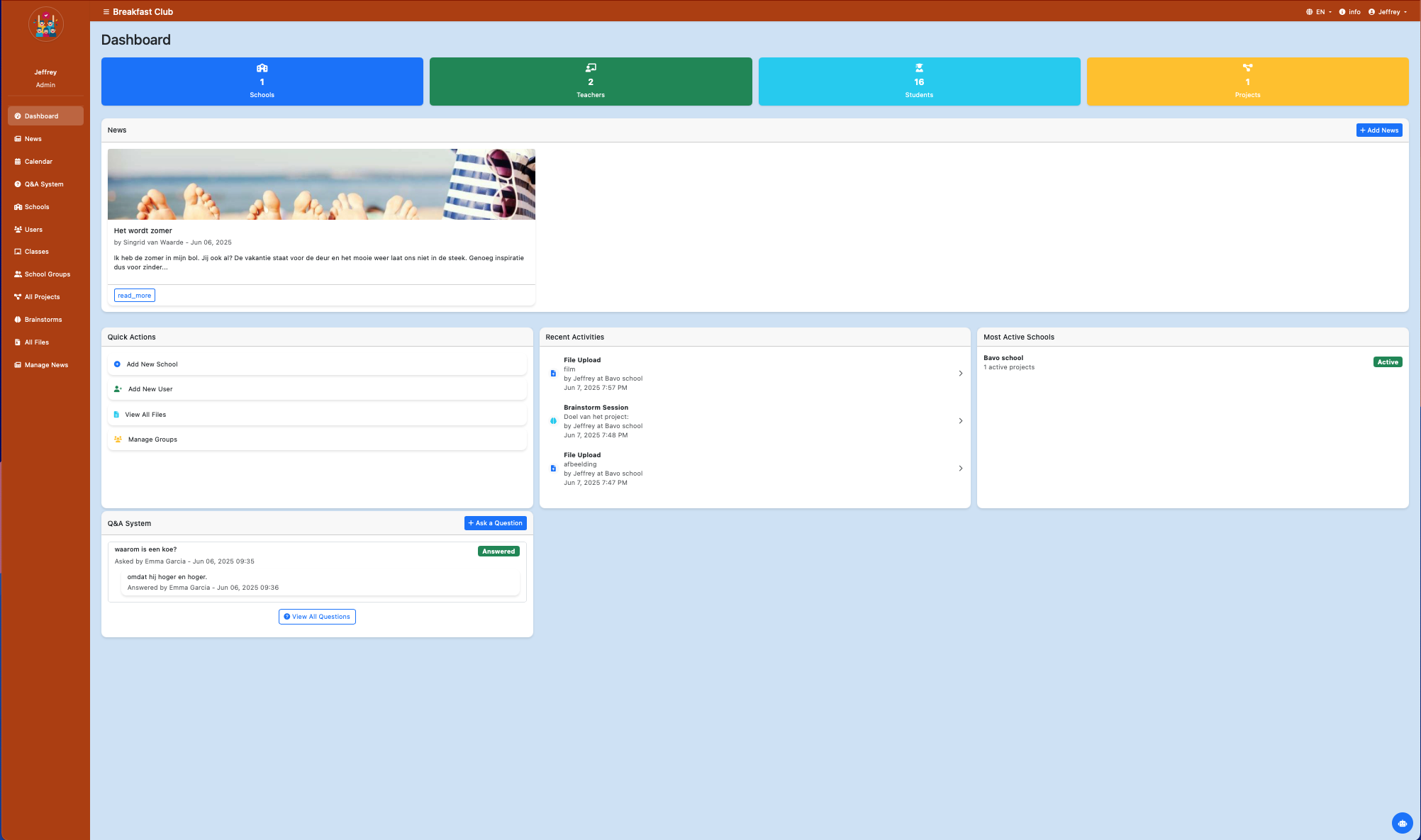Click the Teachers icon on the green card

click(590, 68)
